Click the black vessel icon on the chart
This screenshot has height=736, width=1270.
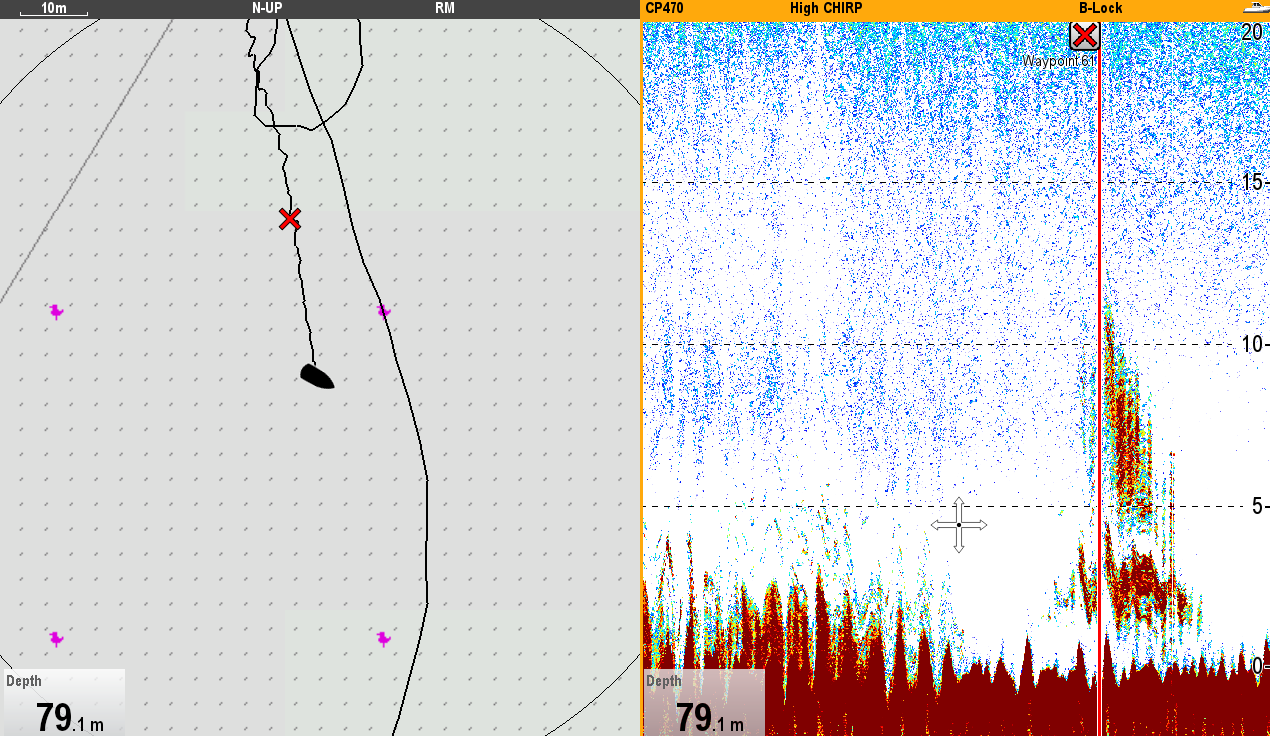pyautogui.click(x=317, y=376)
